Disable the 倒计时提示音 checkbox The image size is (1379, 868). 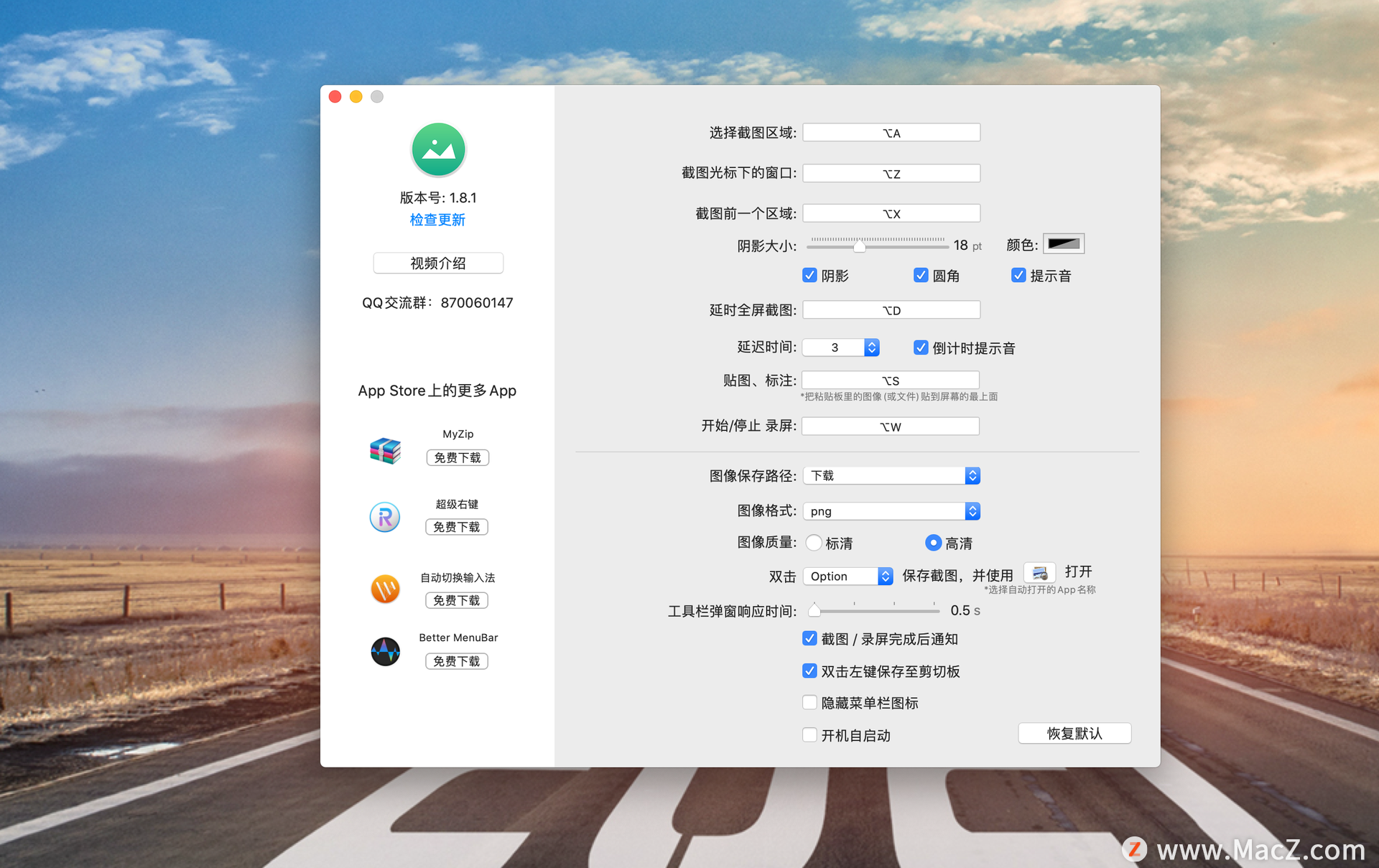click(x=921, y=347)
